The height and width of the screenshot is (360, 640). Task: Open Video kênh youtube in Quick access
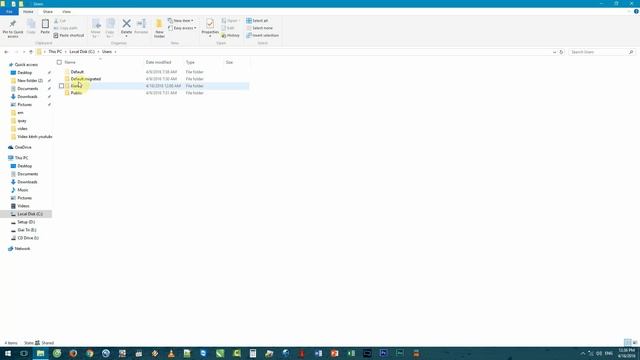point(35,137)
